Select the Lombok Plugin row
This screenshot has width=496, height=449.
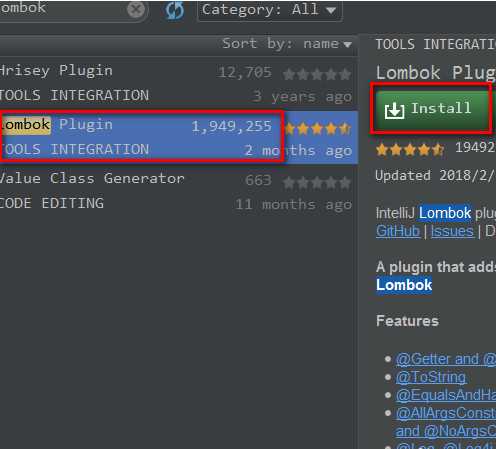pos(179,137)
